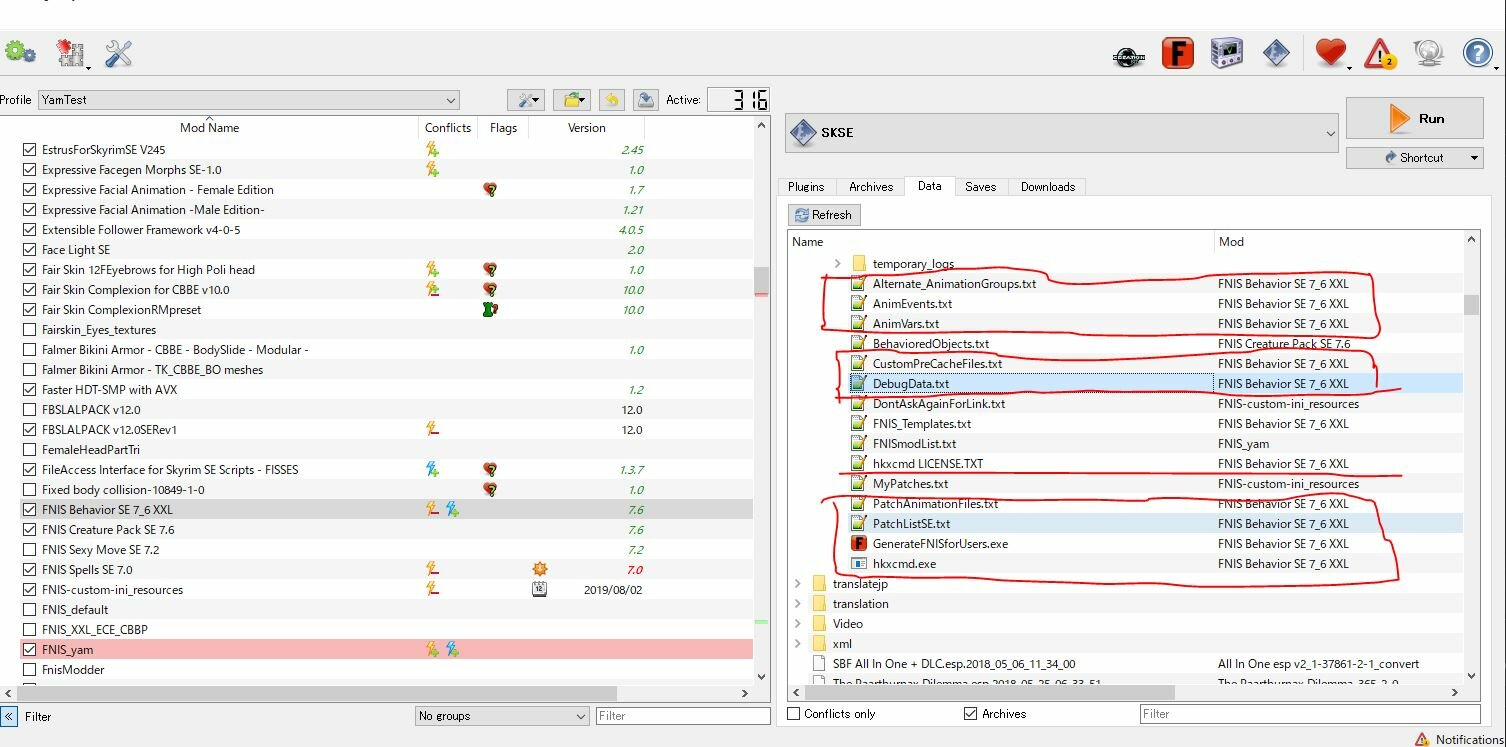This screenshot has height=747, width=1506.
Task: Open the warning triangle problems icon
Action: pos(1380,54)
